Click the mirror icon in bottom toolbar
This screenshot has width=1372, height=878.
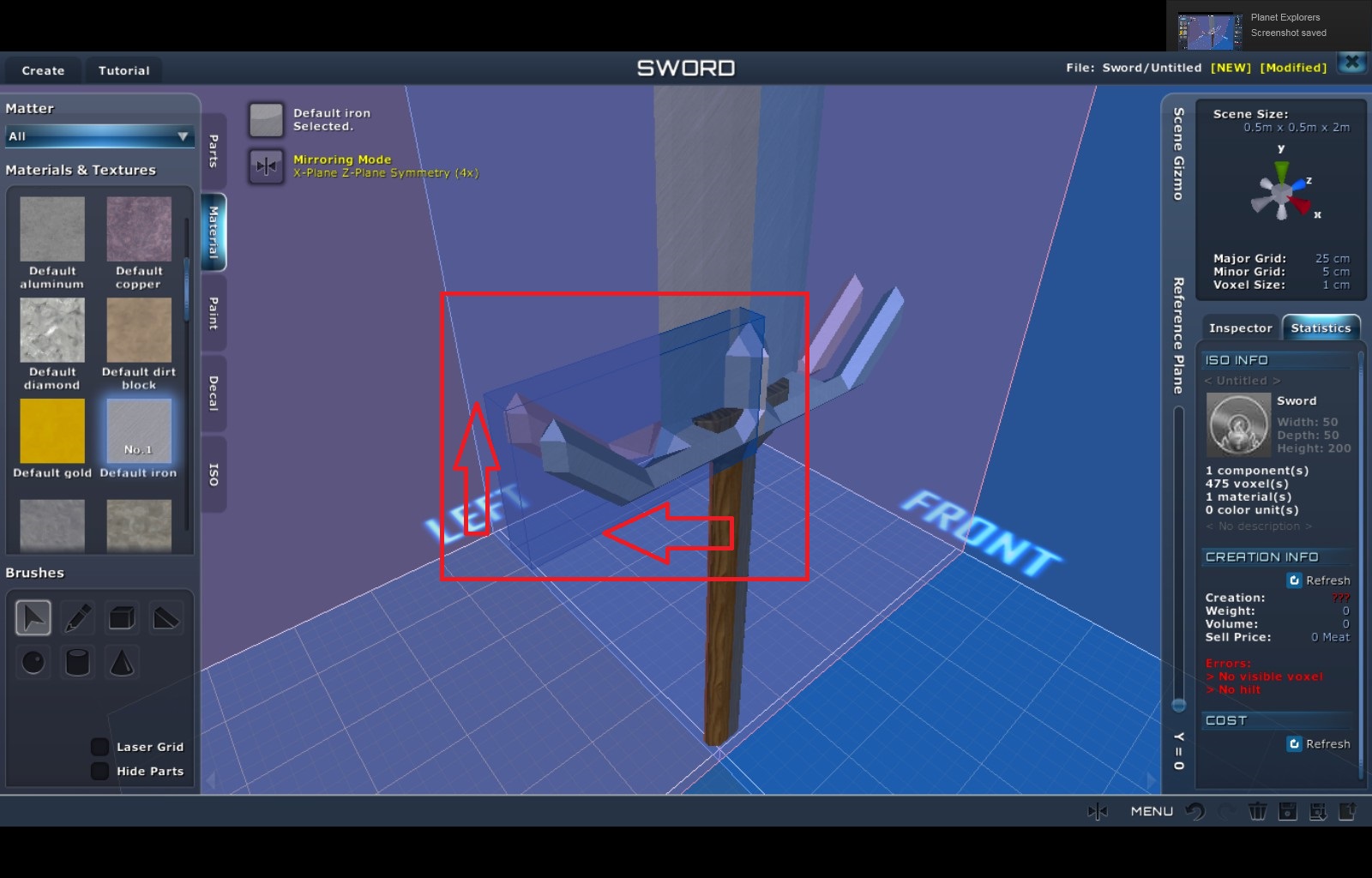[x=1098, y=811]
